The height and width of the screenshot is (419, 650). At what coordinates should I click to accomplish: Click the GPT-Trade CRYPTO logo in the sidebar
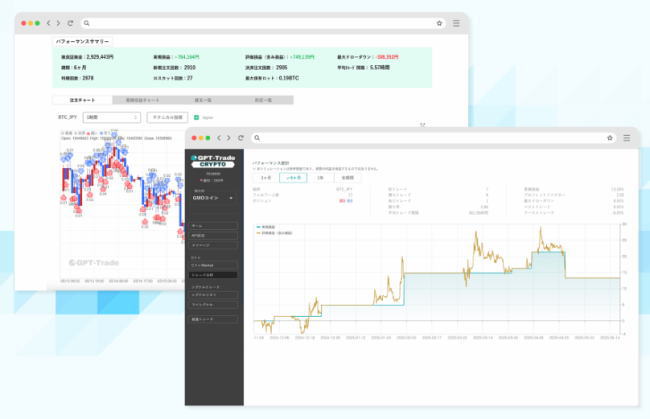coord(213,161)
